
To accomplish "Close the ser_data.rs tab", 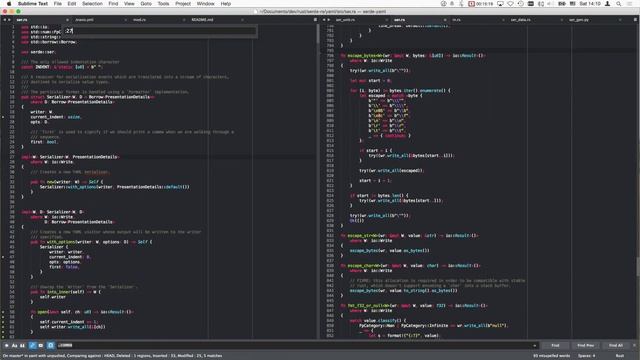I will pyautogui.click(x=561, y=20).
